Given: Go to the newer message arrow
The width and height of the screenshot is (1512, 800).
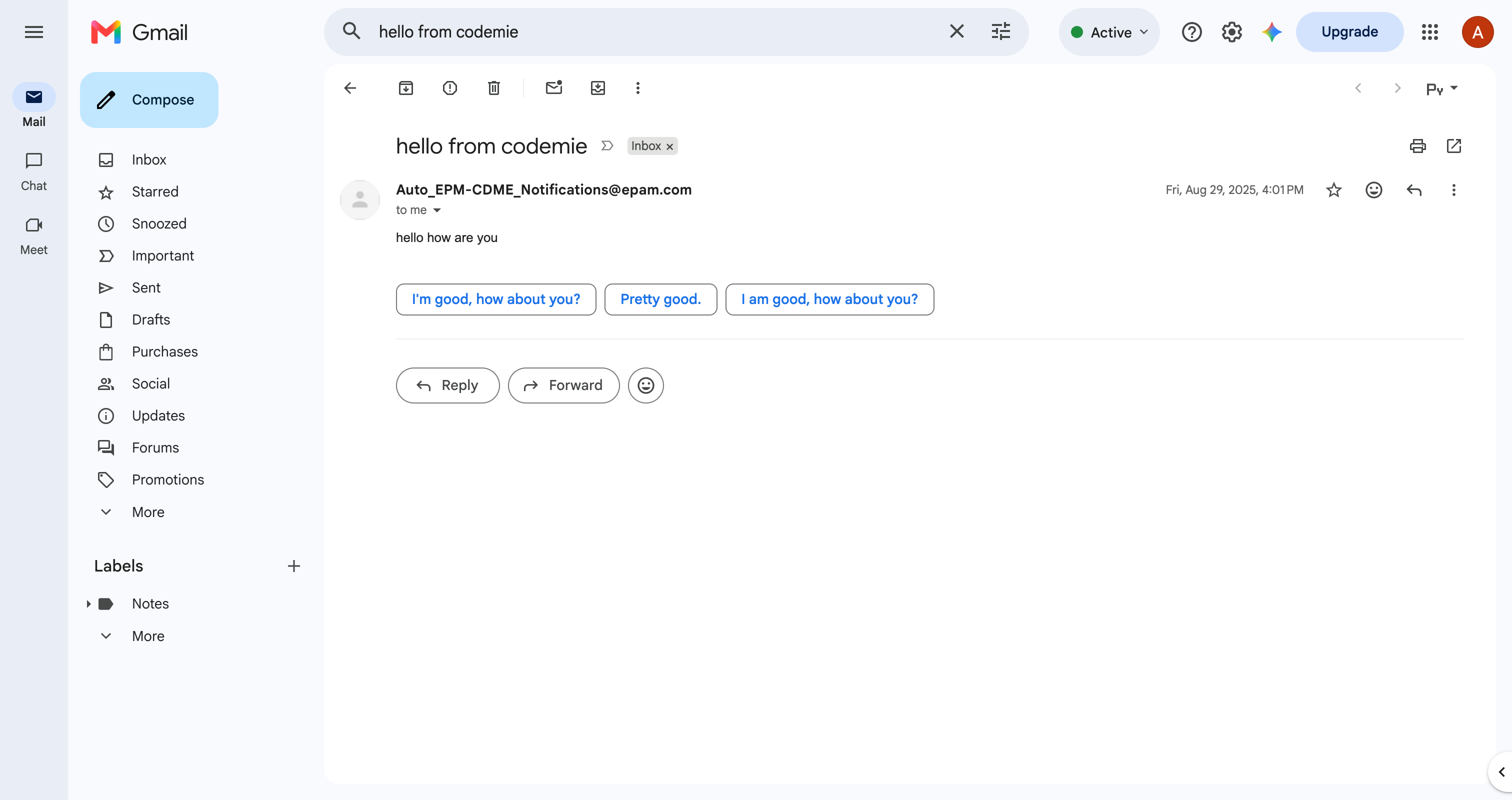Looking at the screenshot, I should (x=1357, y=88).
